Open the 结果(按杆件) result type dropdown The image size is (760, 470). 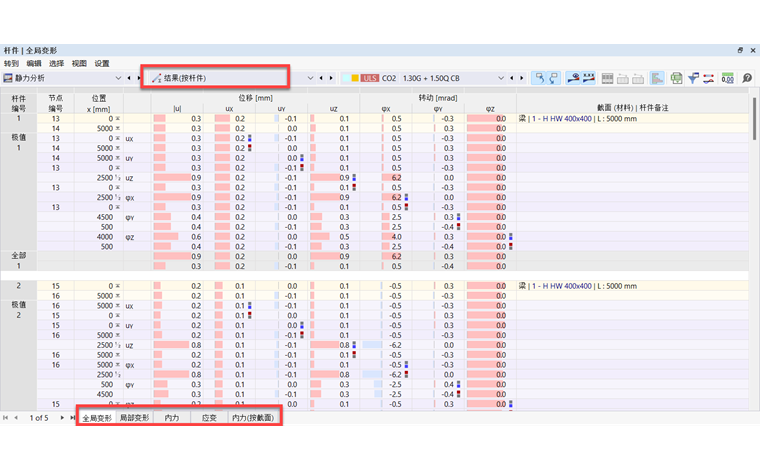pos(310,78)
